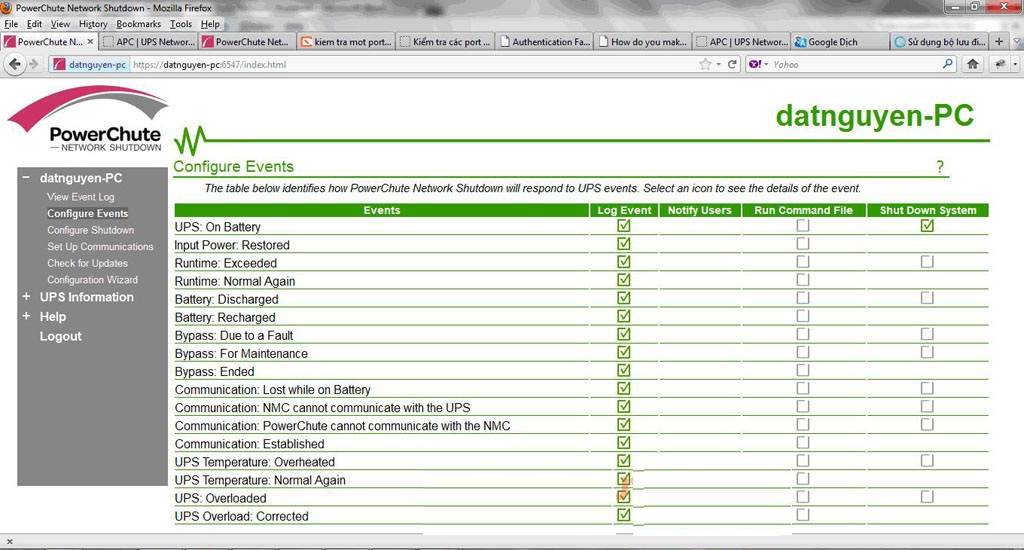This screenshot has height=550, width=1024.
Task: Click Log Event icon for UPS Overload: Corrected
Action: tap(624, 515)
